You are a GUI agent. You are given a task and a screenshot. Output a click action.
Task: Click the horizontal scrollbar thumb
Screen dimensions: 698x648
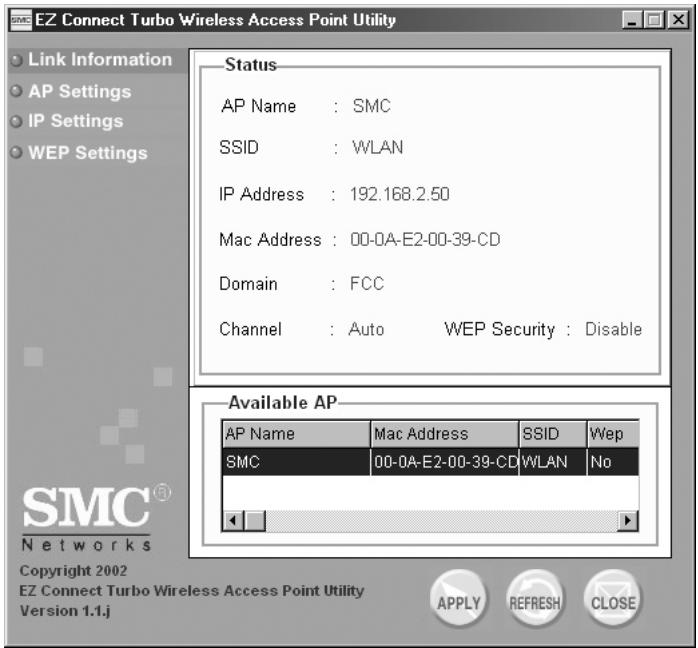tap(255, 520)
